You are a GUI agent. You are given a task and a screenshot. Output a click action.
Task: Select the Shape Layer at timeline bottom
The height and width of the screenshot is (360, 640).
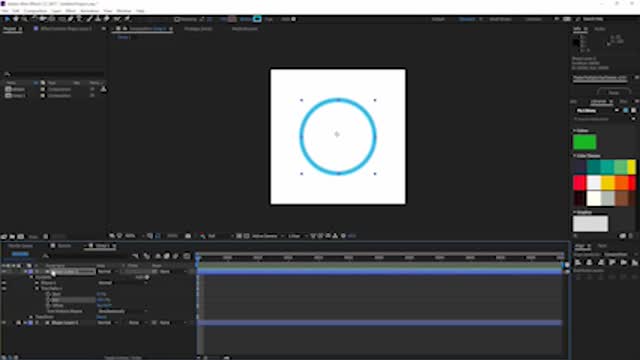pos(65,322)
